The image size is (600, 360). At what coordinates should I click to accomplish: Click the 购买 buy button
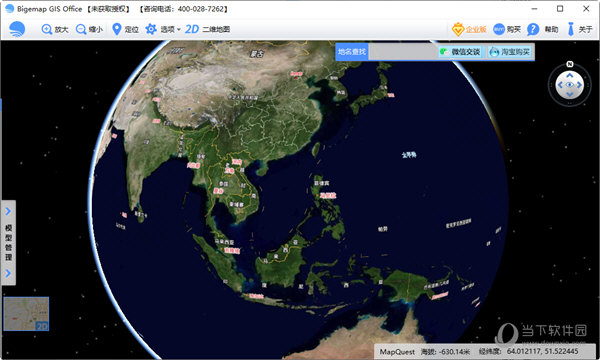coord(507,29)
